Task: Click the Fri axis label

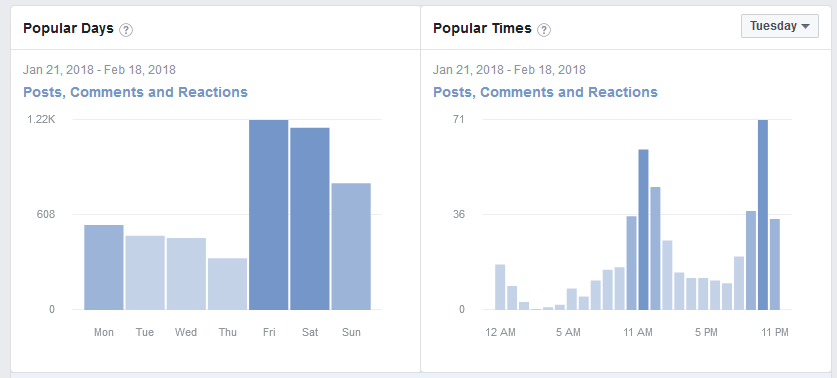Action: [269, 332]
